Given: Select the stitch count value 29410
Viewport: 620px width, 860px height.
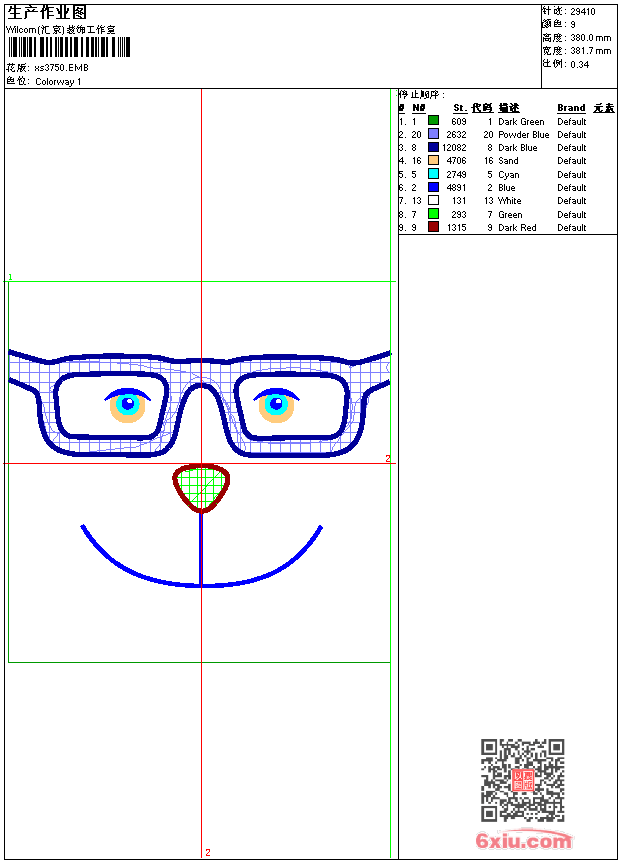Looking at the screenshot, I should pyautogui.click(x=583, y=12).
